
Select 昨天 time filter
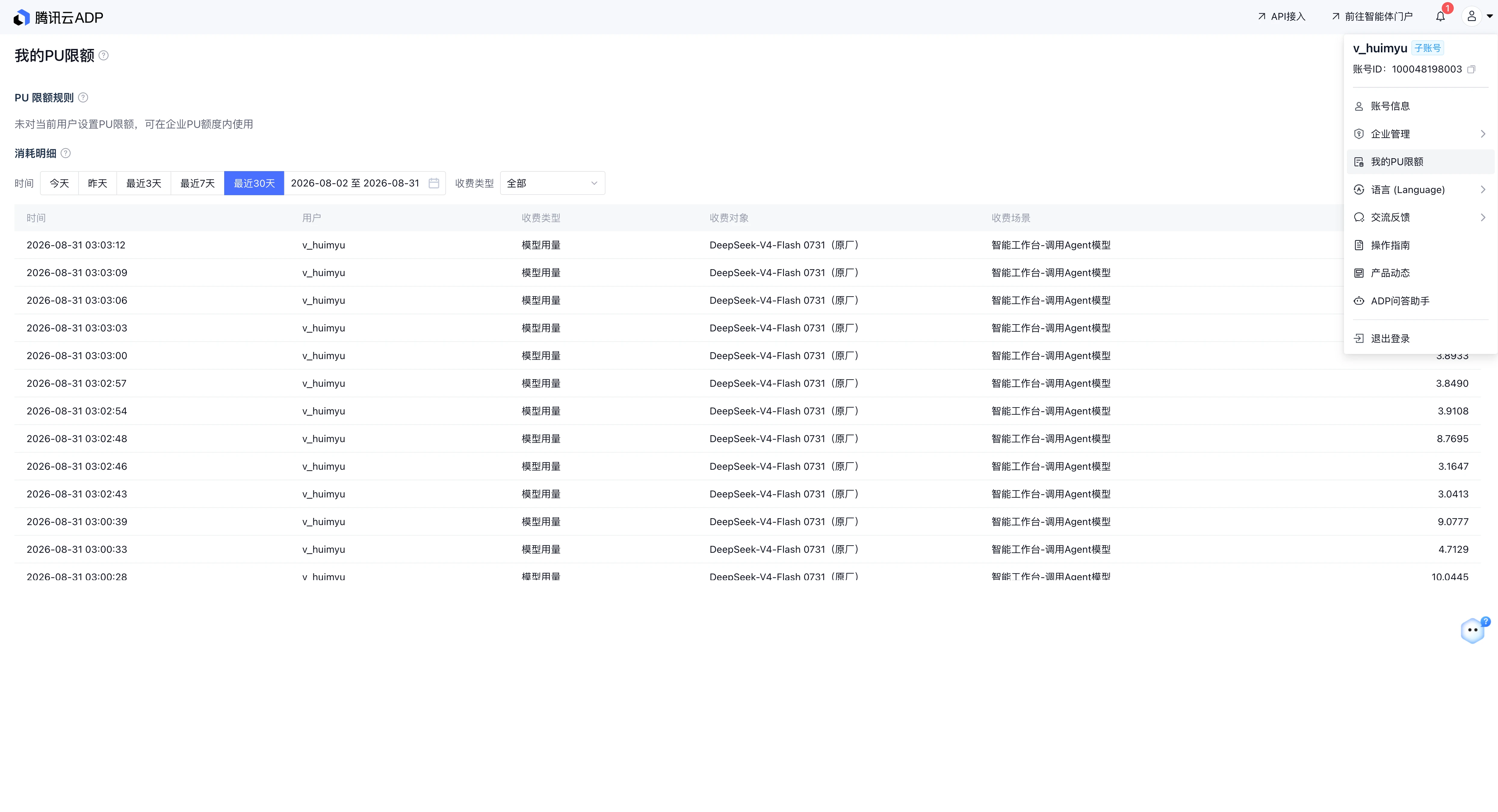click(98, 183)
